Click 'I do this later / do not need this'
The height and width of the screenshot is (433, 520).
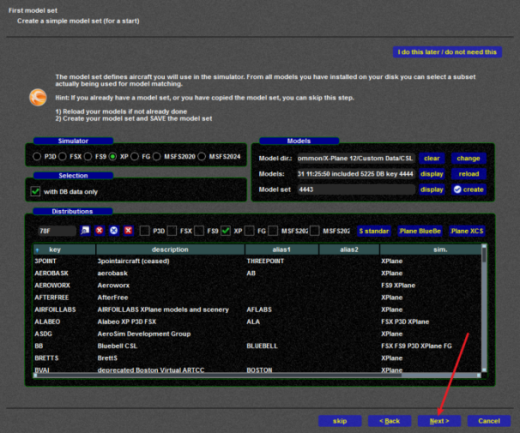(x=447, y=52)
